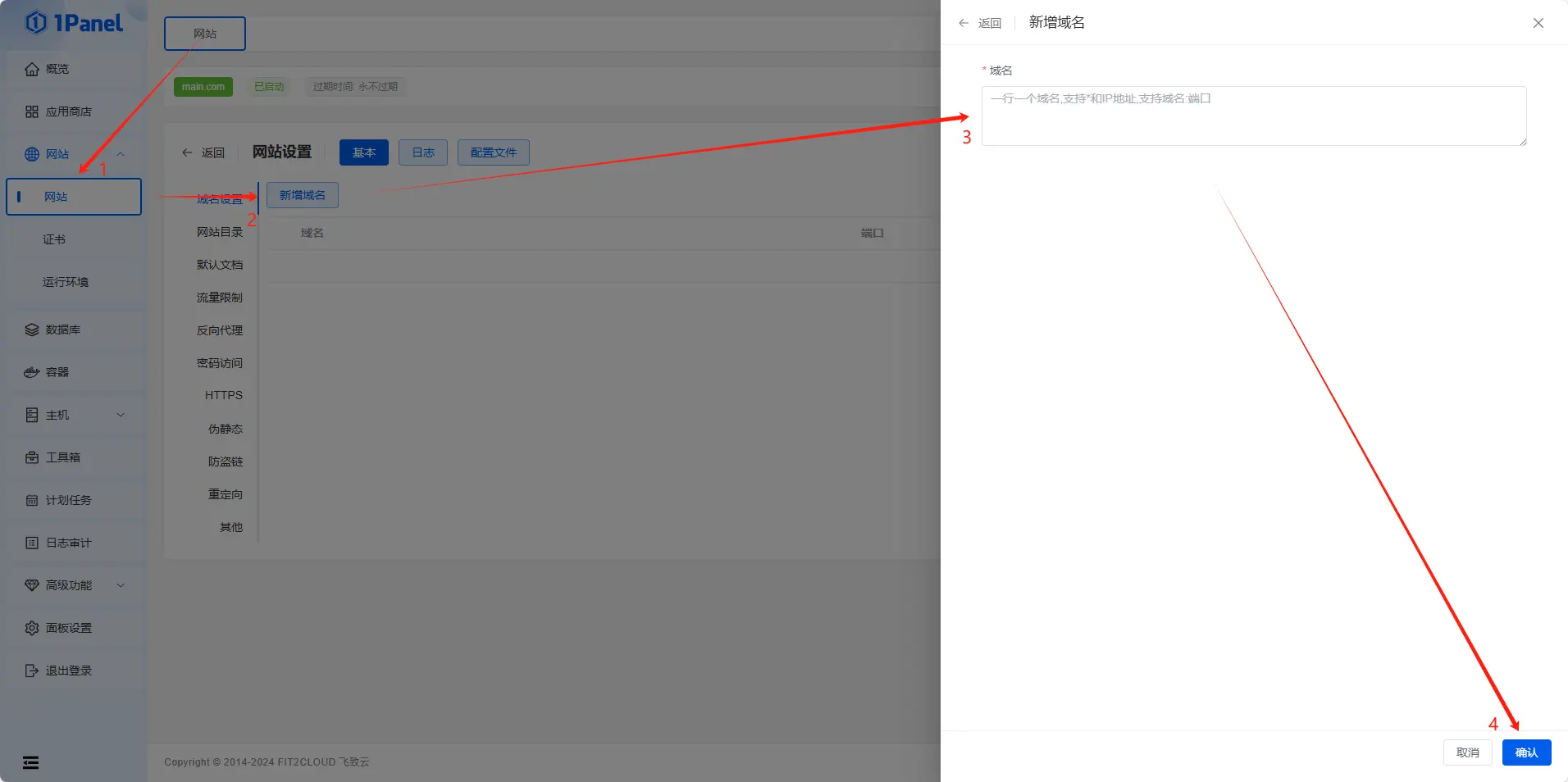Toggle sidebar collapse hamburger icon
This screenshot has height=782, width=1568.
[x=30, y=762]
